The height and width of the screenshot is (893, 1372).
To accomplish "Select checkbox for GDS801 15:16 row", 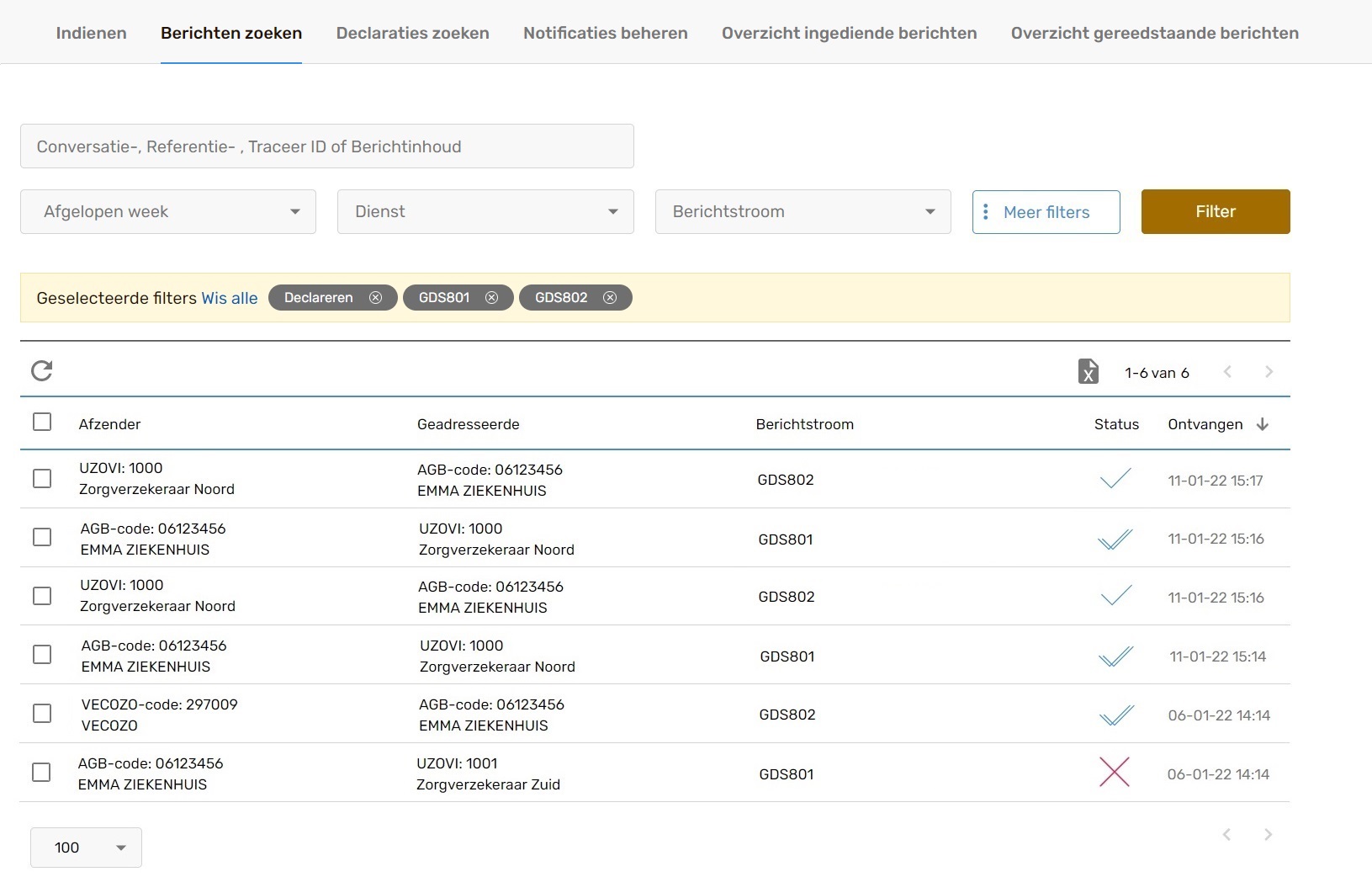I will pyautogui.click(x=42, y=537).
